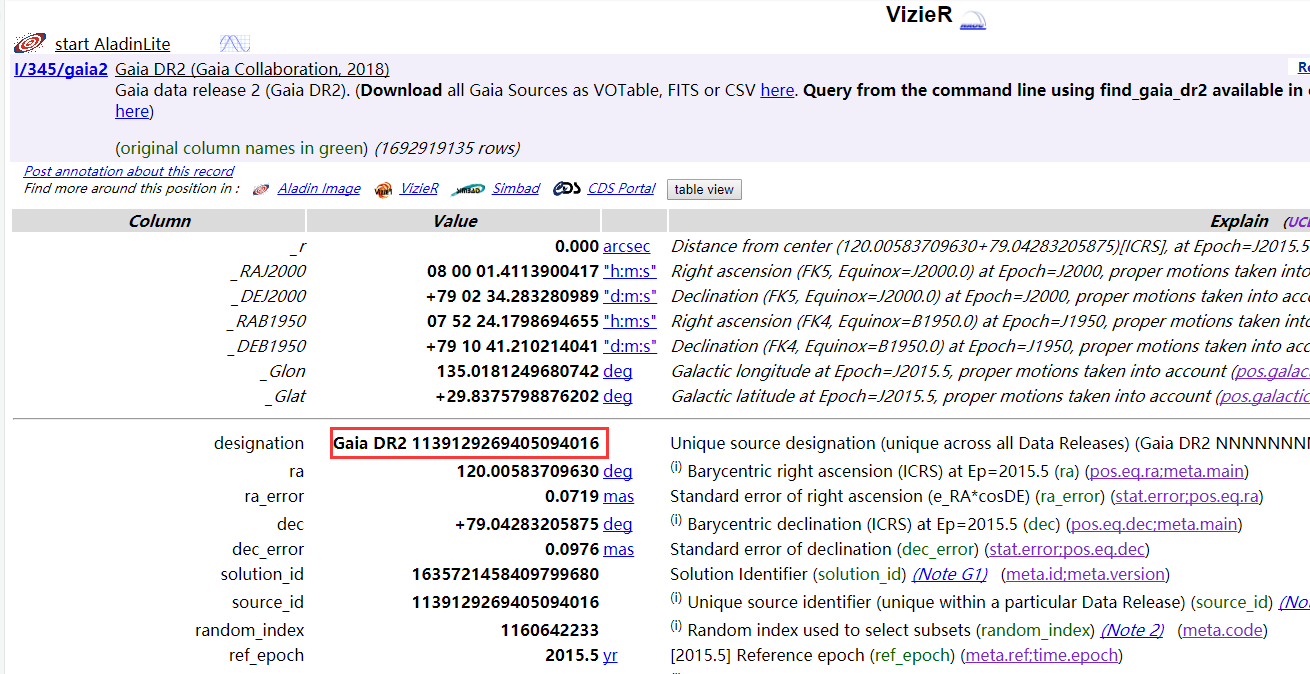Click the (1692919135 rows) text
The image size is (1310, 674).
tap(447, 148)
